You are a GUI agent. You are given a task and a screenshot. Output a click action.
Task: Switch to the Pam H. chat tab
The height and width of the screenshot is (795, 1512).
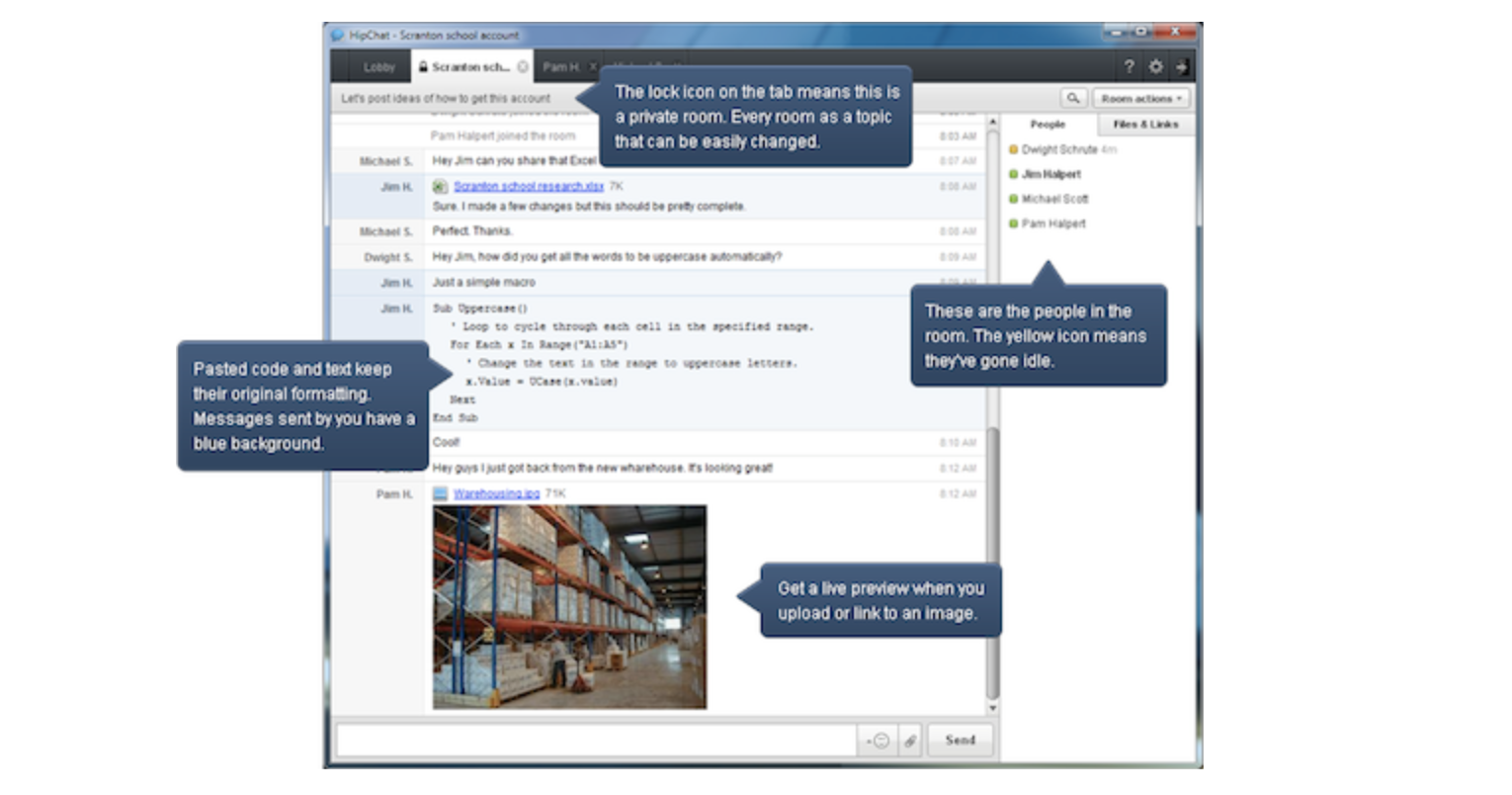coord(561,67)
